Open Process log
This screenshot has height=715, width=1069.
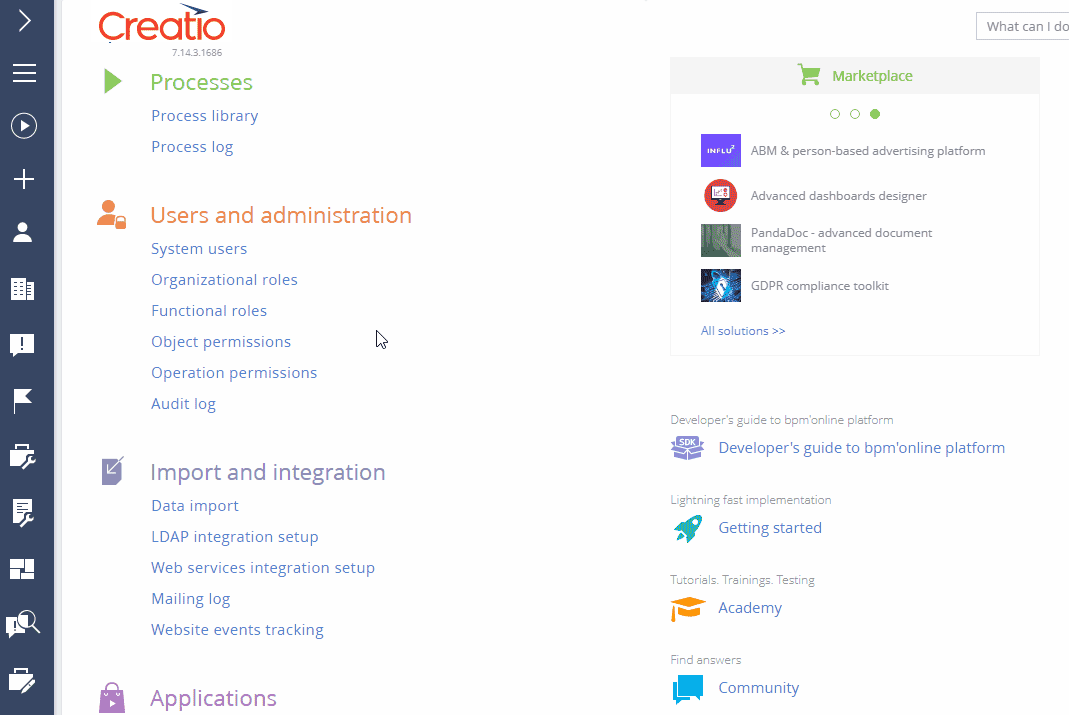(x=192, y=147)
